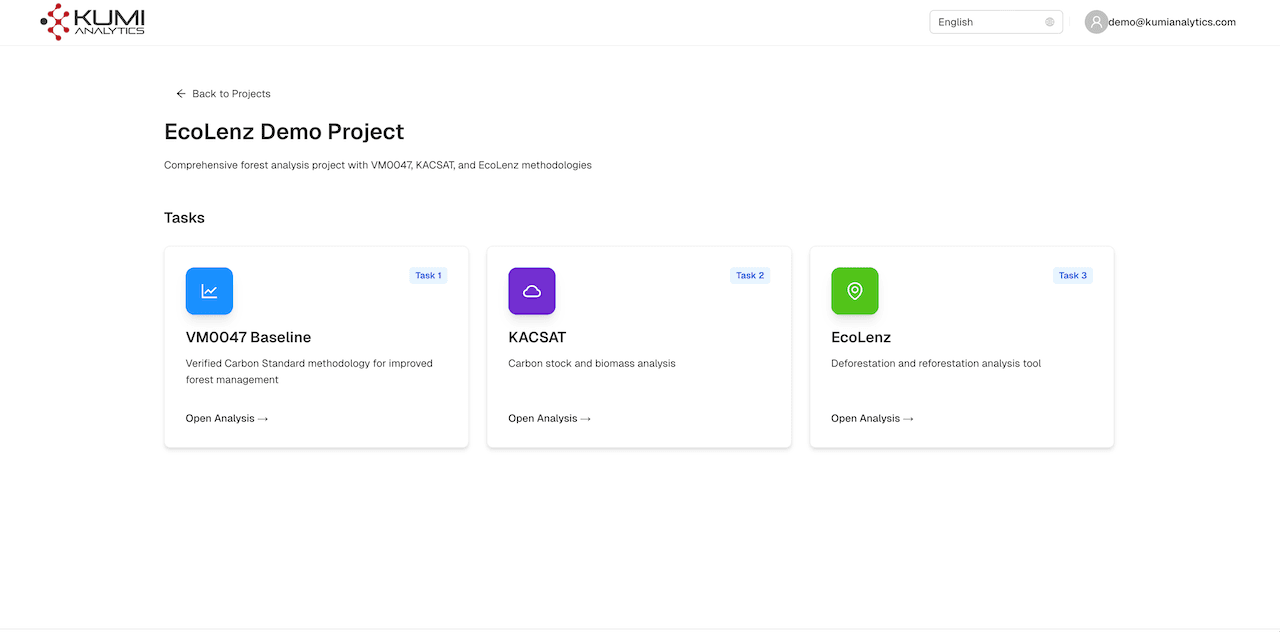Click the VM0047 Baseline chart icon
This screenshot has width=1280, height=632.
[209, 291]
